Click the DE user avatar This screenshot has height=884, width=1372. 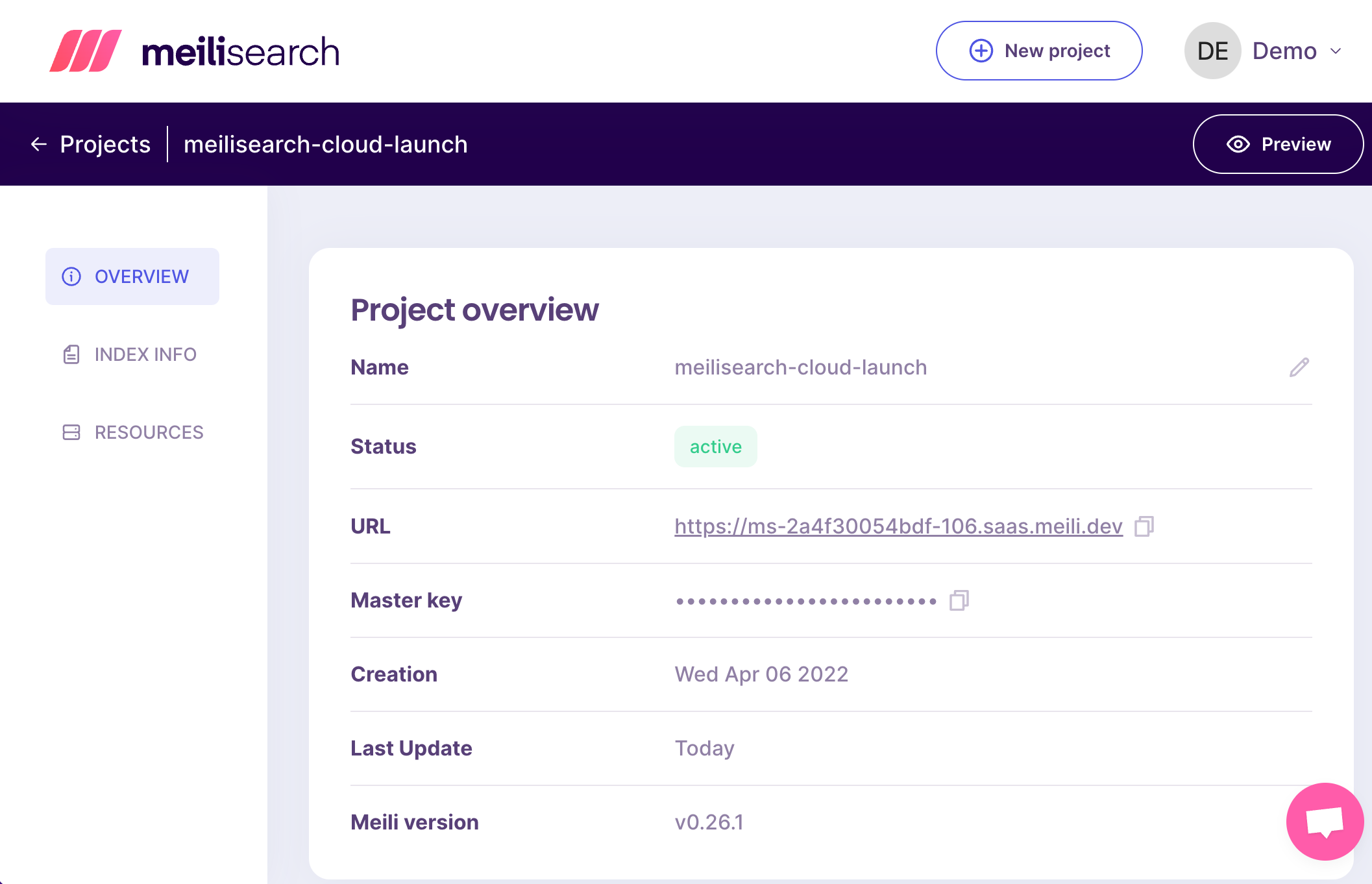click(x=1212, y=51)
